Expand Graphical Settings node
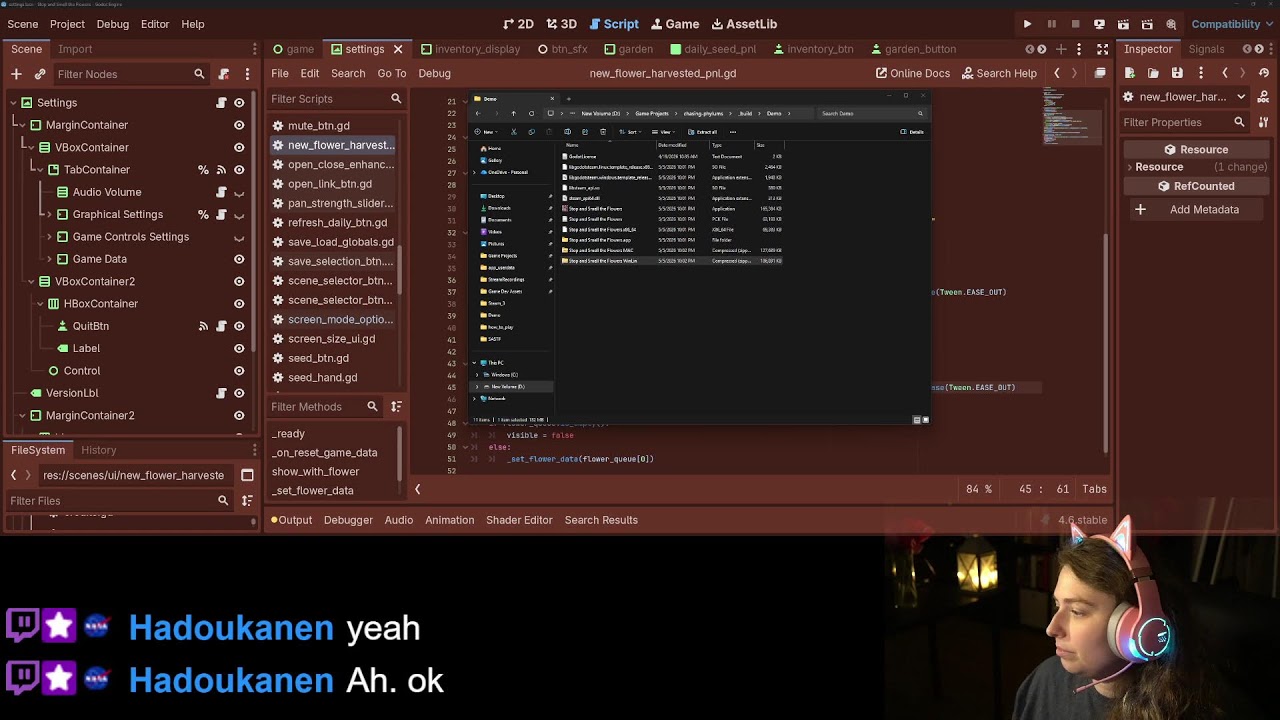Viewport: 1280px width, 720px height. pyautogui.click(x=49, y=214)
